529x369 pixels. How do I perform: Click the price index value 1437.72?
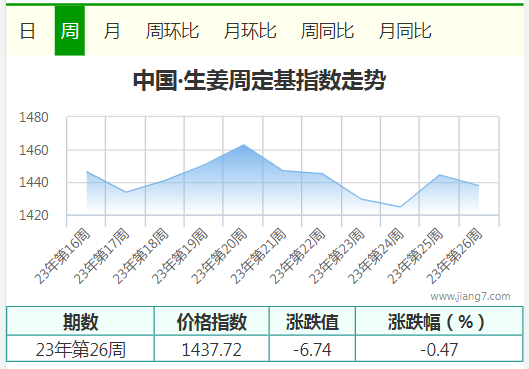coord(212,349)
